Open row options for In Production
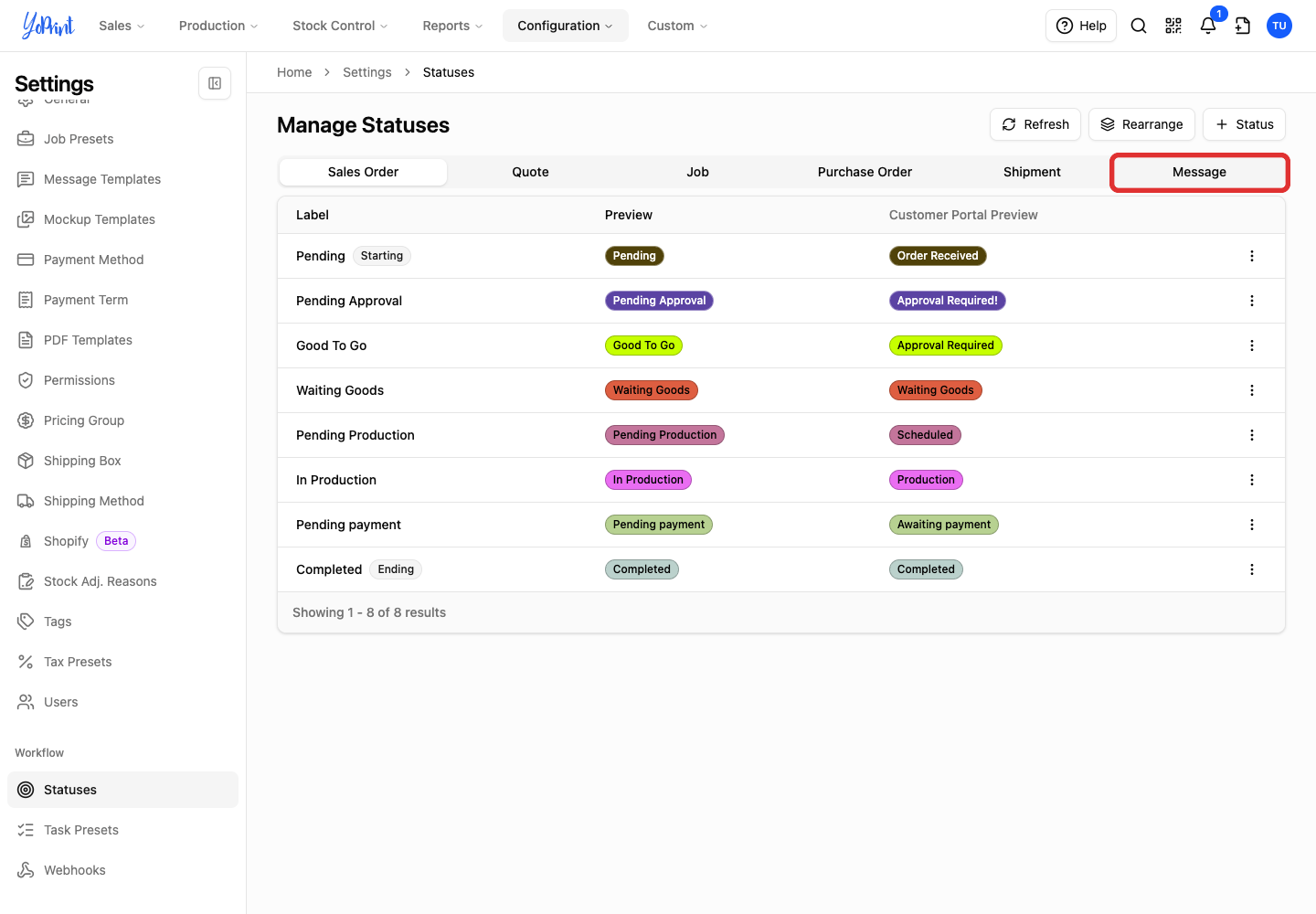This screenshot has width=1316, height=914. (x=1252, y=480)
